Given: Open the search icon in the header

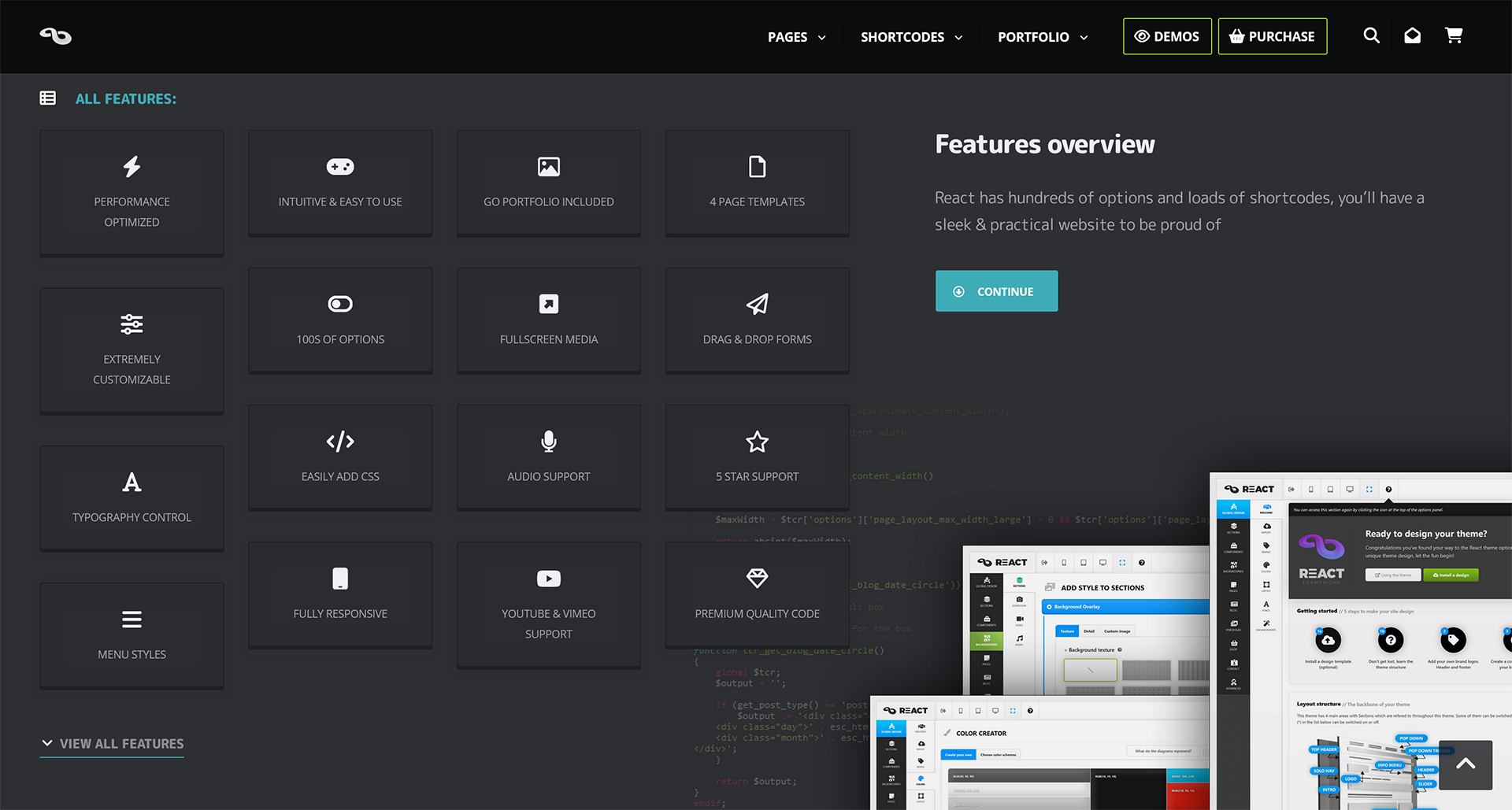Looking at the screenshot, I should pos(1371,35).
